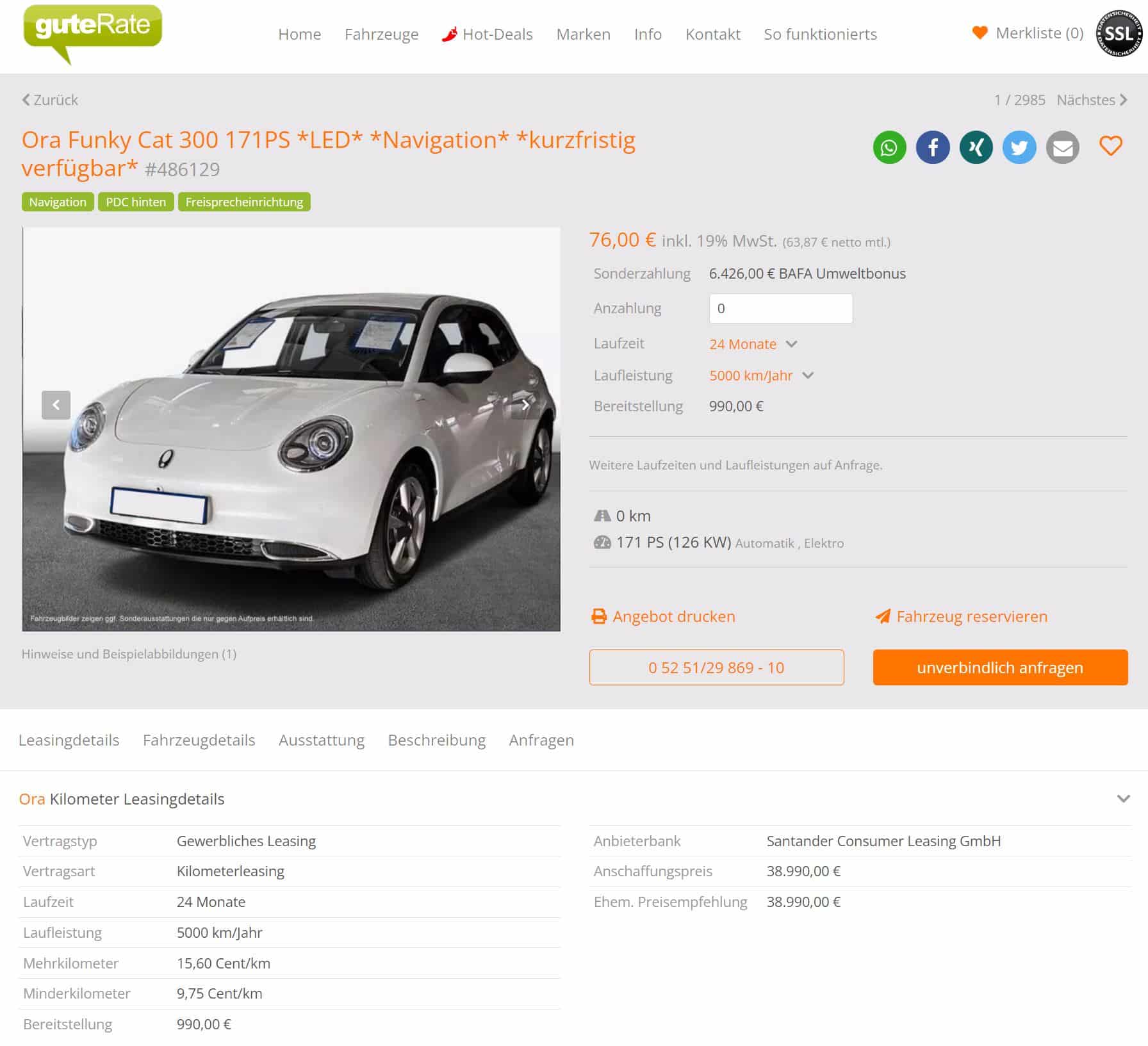
Task: Open Info menu item
Action: coord(648,34)
